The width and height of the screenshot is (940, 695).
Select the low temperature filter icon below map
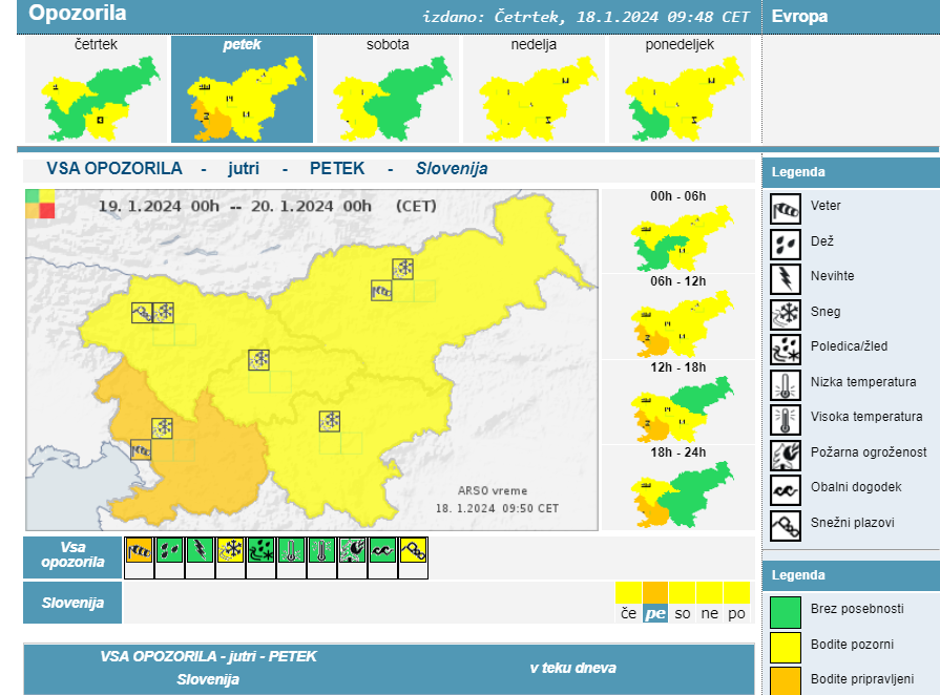tap(292, 549)
